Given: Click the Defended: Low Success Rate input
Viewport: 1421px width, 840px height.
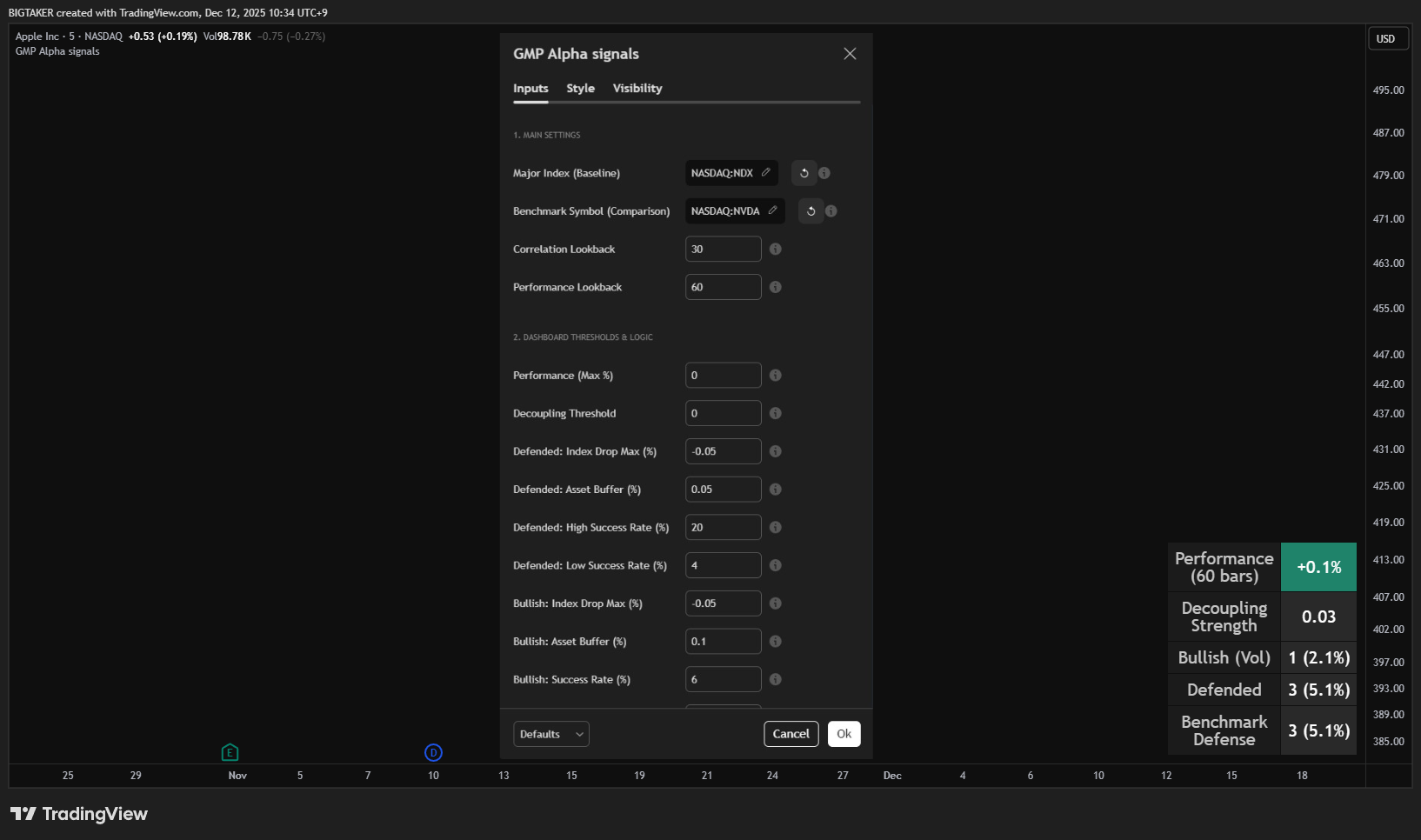Looking at the screenshot, I should 724,565.
